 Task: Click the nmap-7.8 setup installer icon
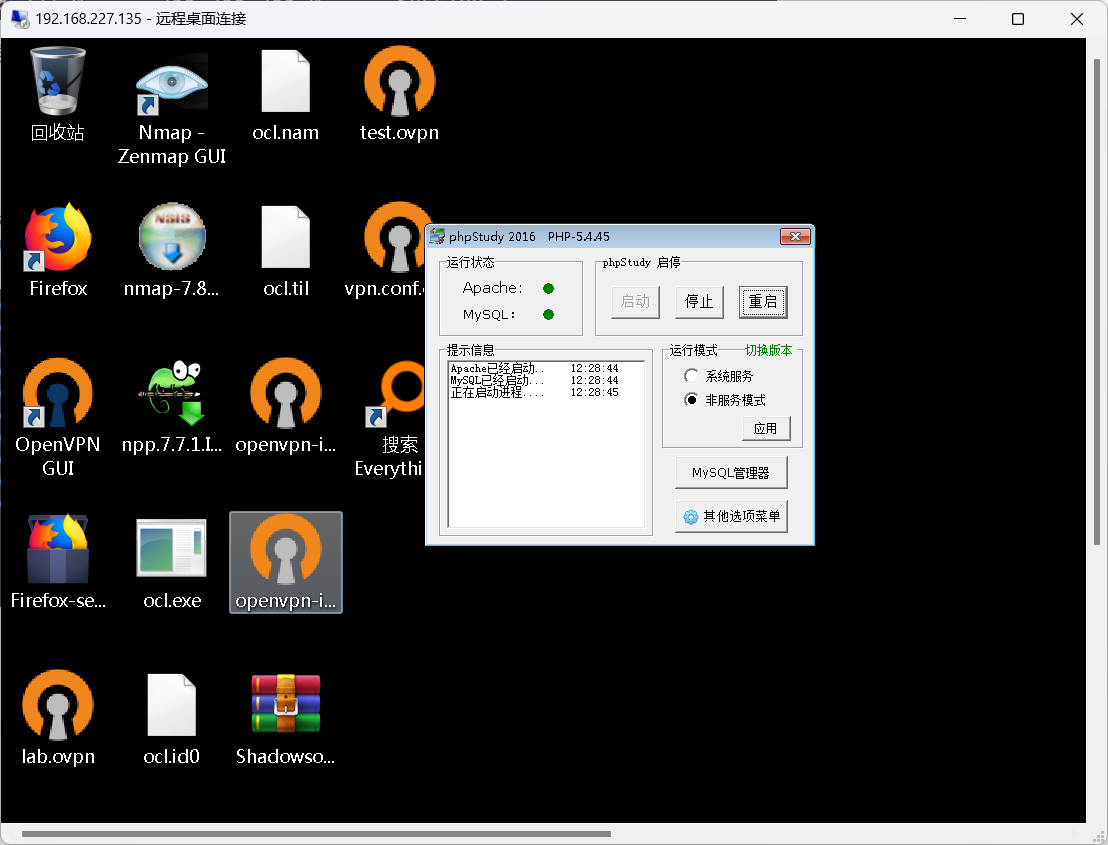pos(172,238)
